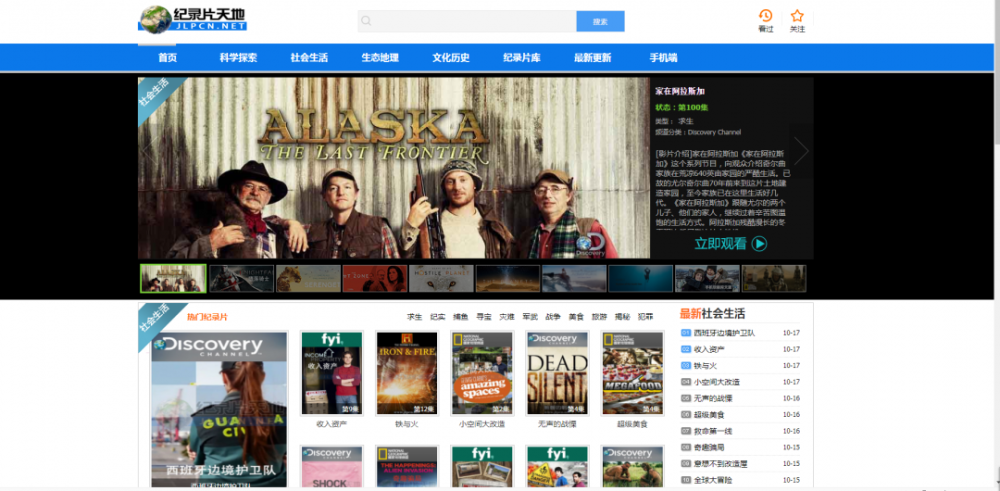Screen dimensions: 1000x491
Task: Open the Happenings Alien Invasion poster
Action: pyautogui.click(x=407, y=467)
